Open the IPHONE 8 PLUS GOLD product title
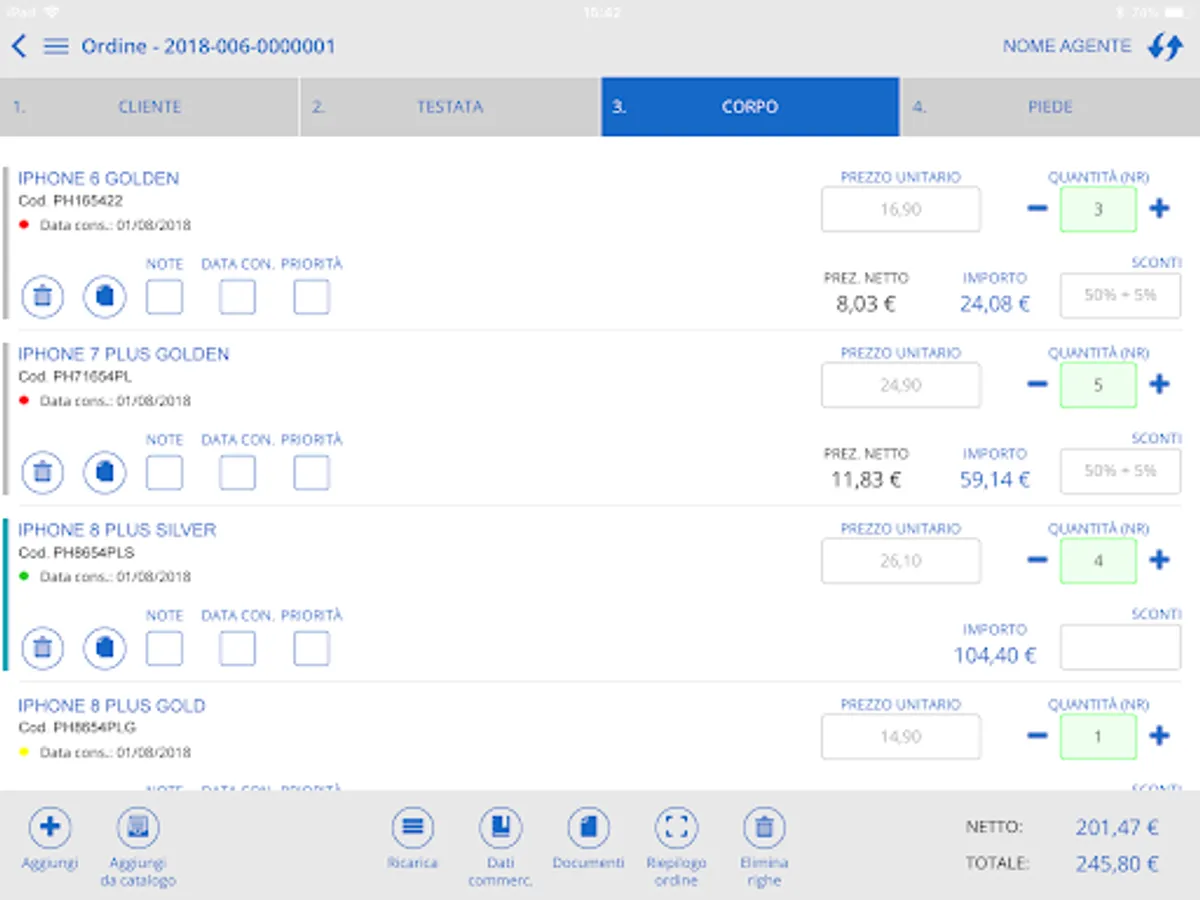 [111, 706]
